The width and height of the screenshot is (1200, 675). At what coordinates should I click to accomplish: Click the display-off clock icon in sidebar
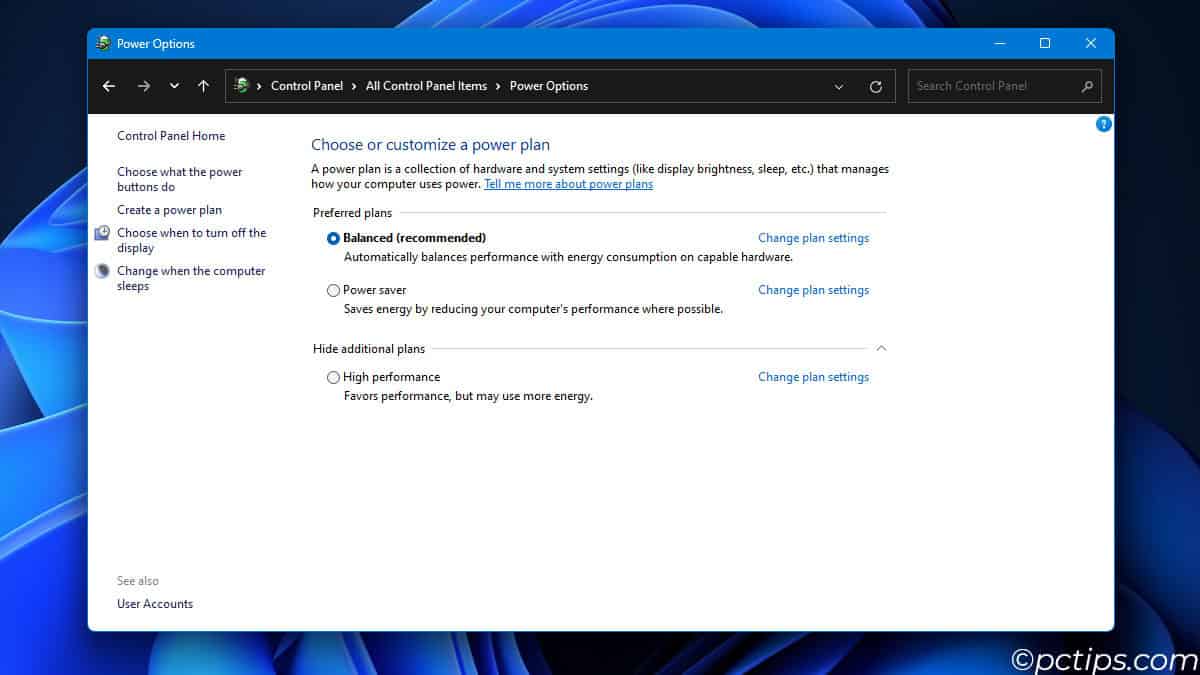pyautogui.click(x=102, y=233)
